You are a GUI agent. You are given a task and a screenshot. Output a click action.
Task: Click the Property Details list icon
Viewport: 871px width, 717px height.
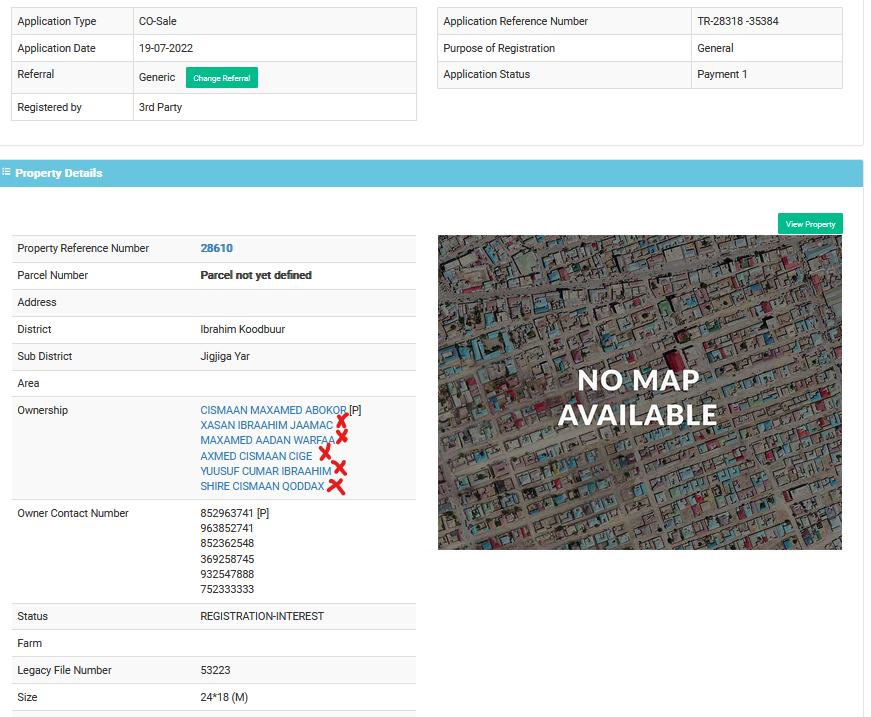(6, 172)
